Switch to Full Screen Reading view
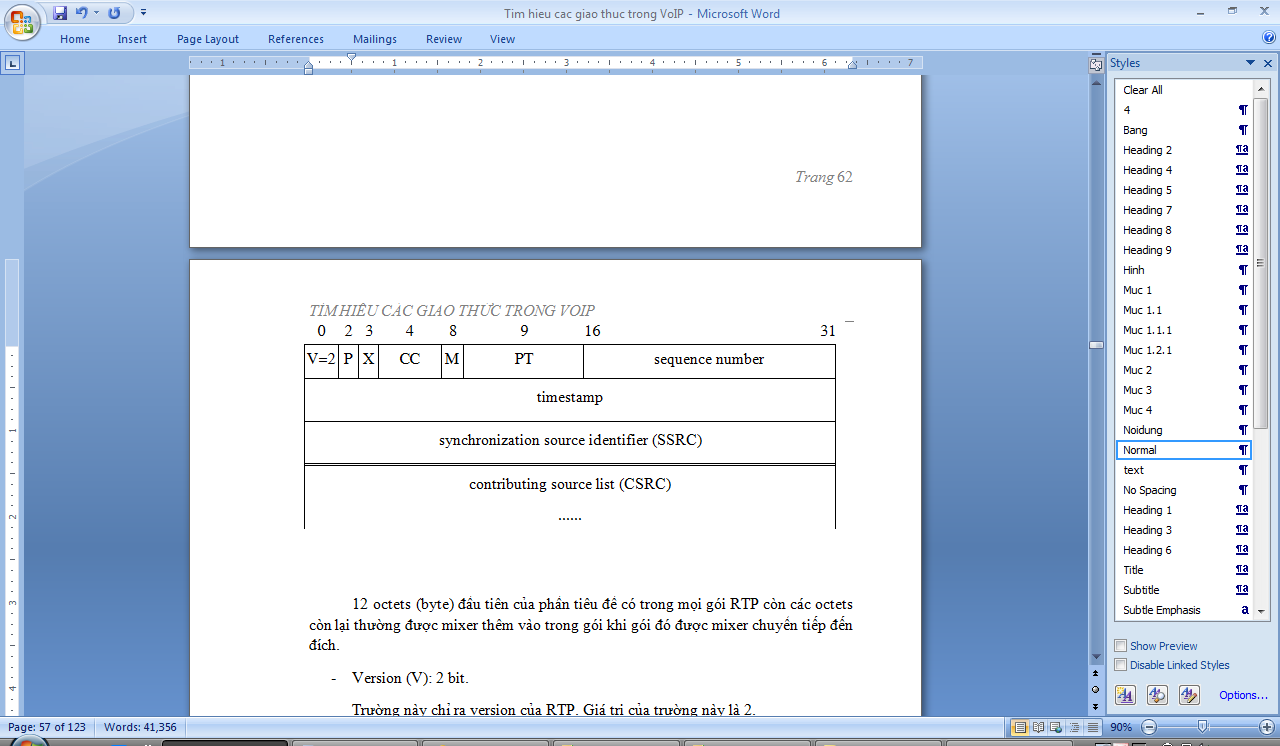Viewport: 1280px width, 746px height. (x=1039, y=727)
